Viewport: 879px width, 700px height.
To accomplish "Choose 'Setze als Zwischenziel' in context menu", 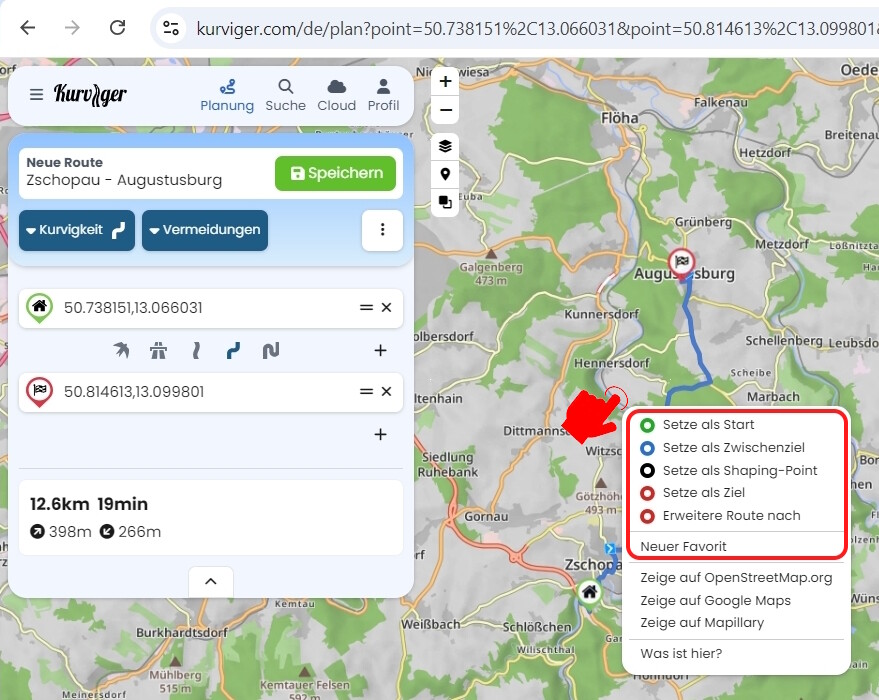I will (x=733, y=448).
